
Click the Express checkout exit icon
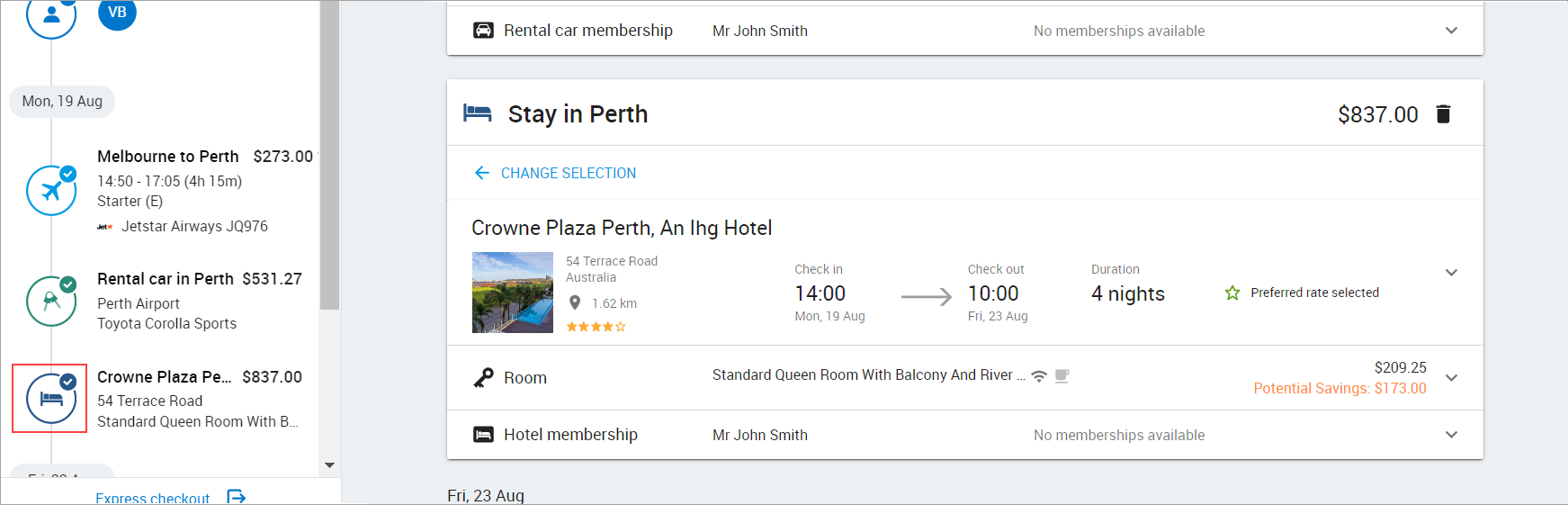[x=237, y=497]
